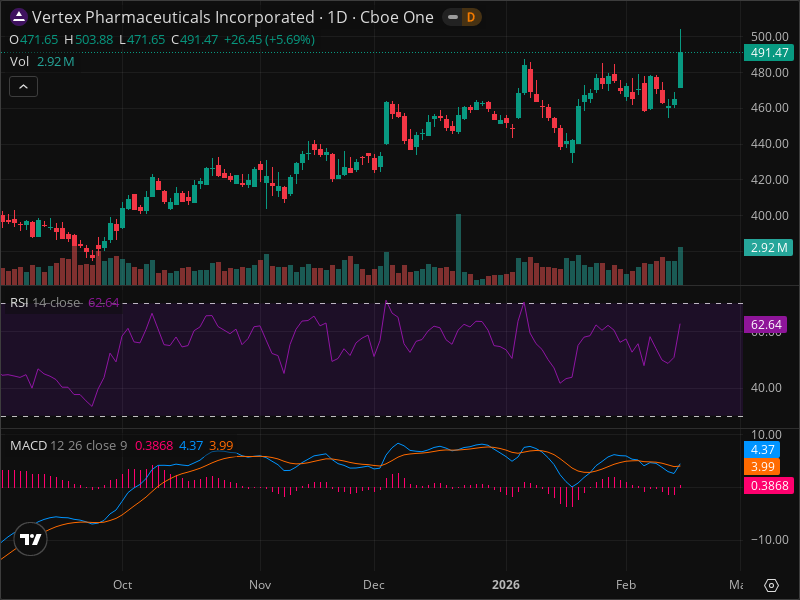Image resolution: width=800 pixels, height=600 pixels.
Task: Click the Nov label on time axis
Action: click(x=260, y=585)
